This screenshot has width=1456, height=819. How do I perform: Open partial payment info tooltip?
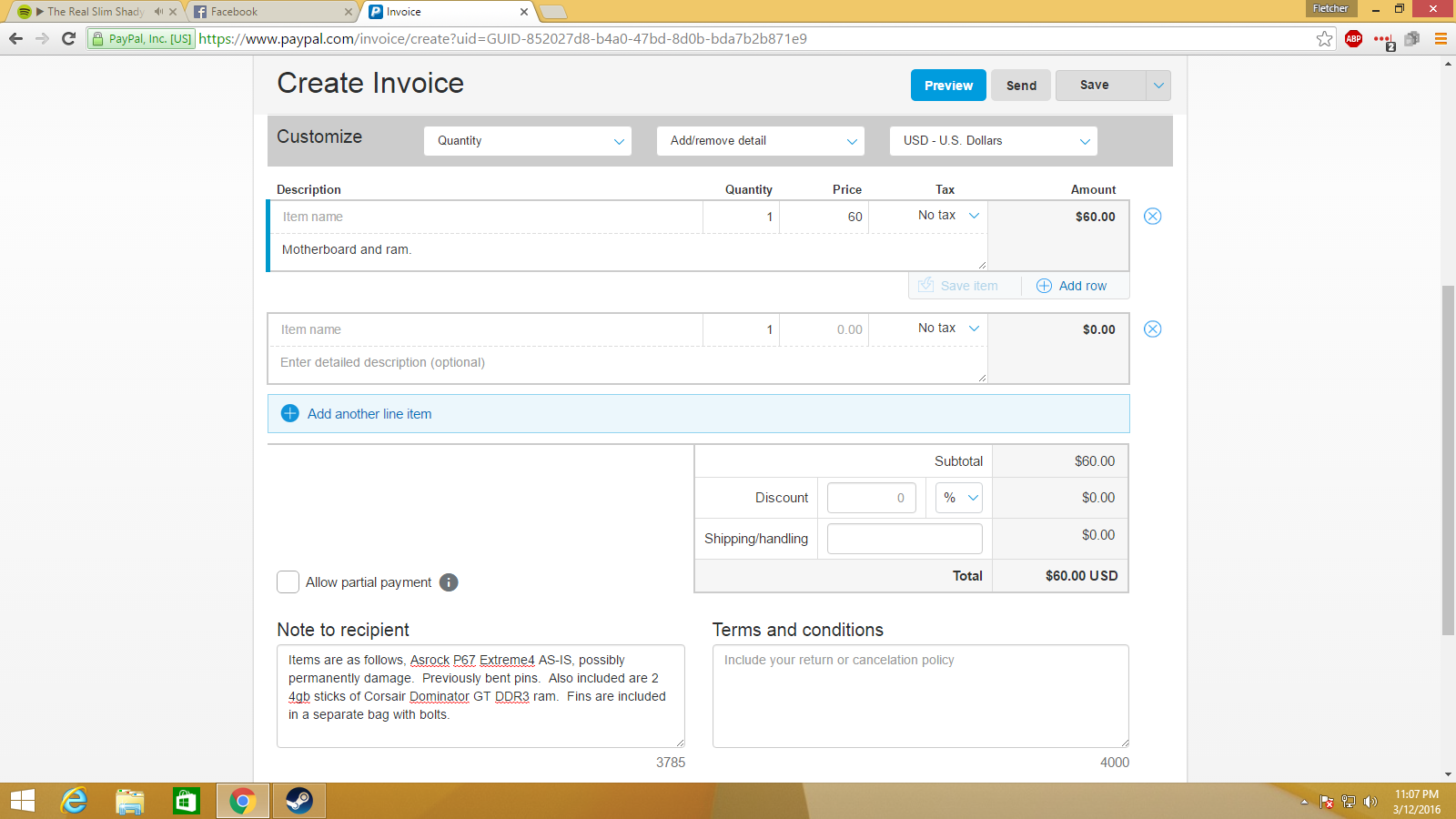point(449,582)
